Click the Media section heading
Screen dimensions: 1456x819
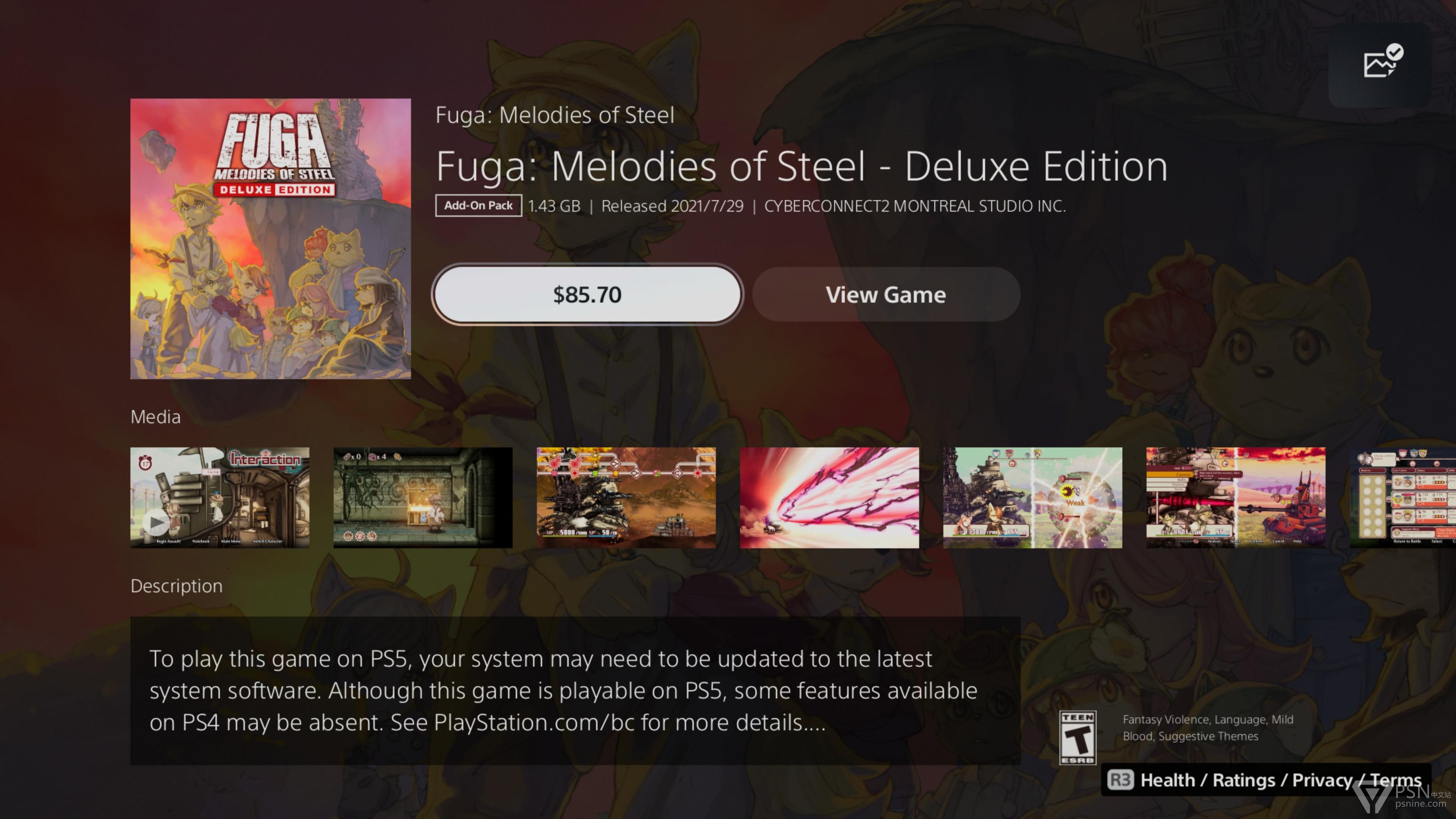click(x=155, y=417)
